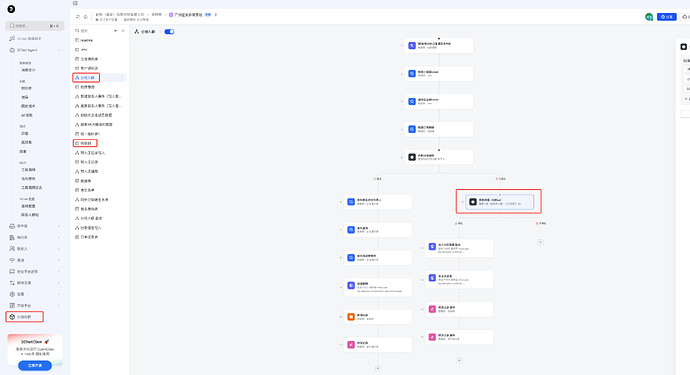
Task: Click blue button on 3ChatClaw promo card
Action: 35,365
